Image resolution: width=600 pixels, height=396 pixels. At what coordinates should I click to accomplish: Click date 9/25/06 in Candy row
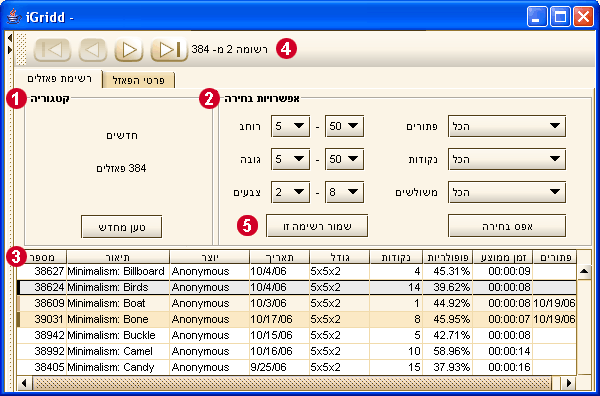click(x=268, y=367)
